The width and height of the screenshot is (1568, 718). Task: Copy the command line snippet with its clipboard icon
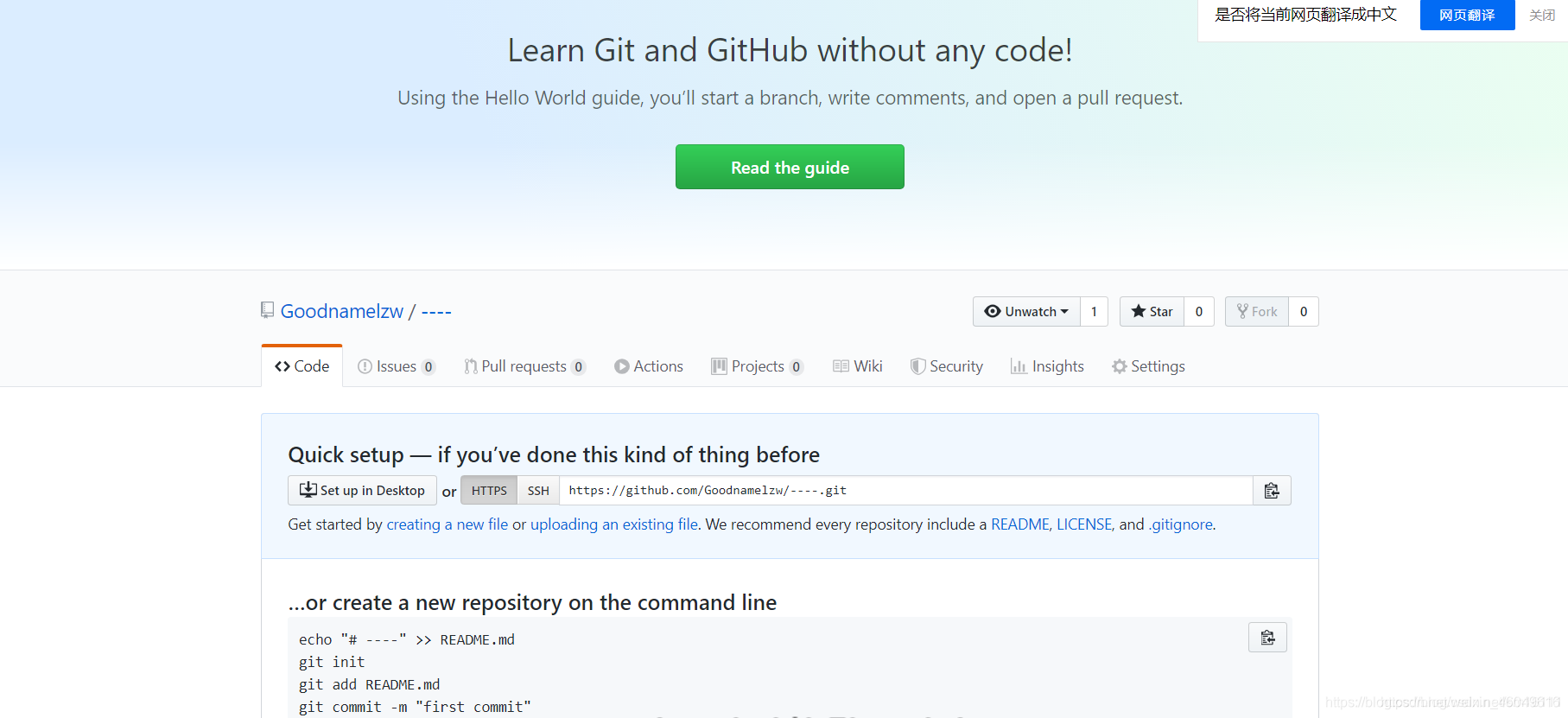(x=1267, y=638)
